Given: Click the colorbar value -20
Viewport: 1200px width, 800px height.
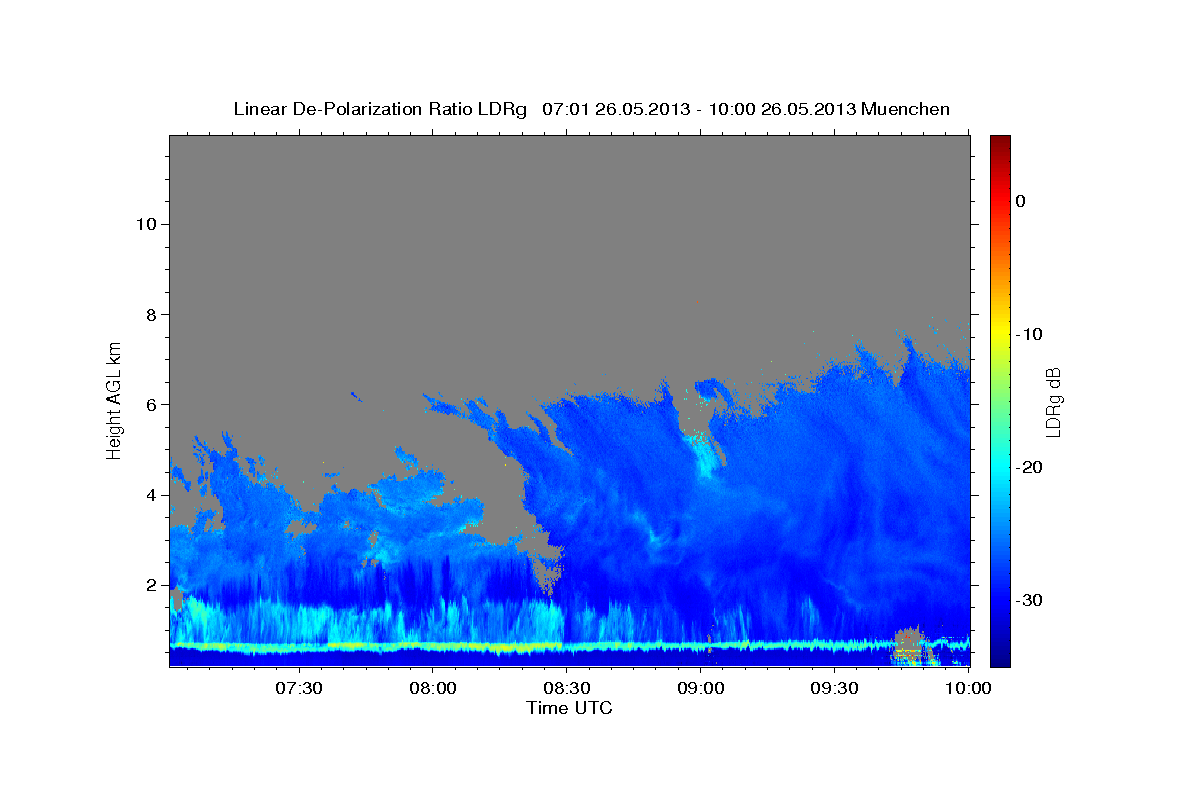Looking at the screenshot, I should [x=1029, y=467].
